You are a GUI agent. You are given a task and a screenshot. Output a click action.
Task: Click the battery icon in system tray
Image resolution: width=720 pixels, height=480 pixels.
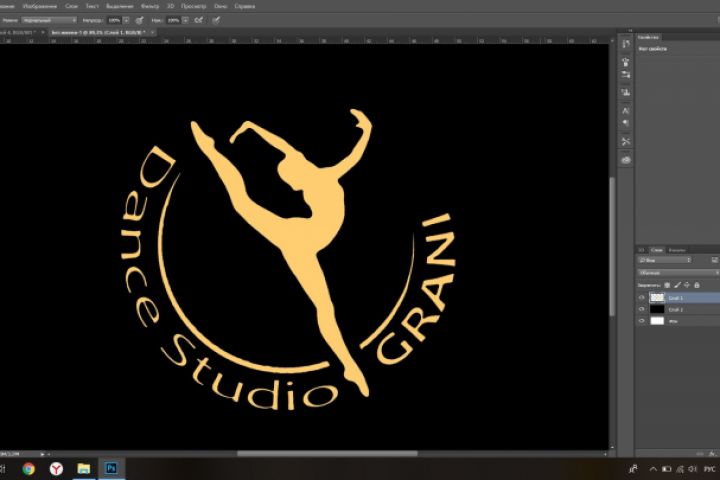(667, 469)
